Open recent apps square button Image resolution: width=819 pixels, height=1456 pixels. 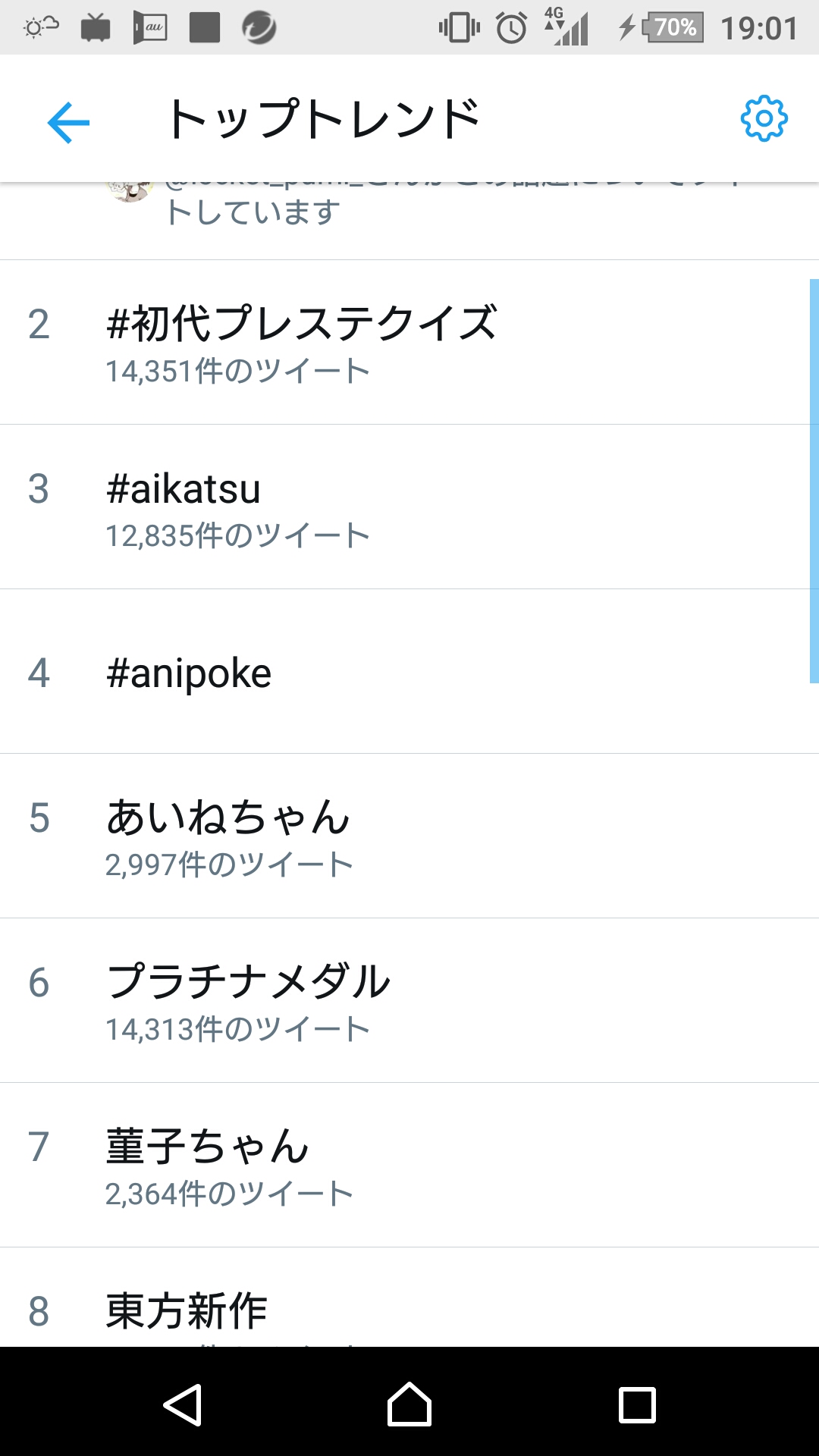[637, 1405]
